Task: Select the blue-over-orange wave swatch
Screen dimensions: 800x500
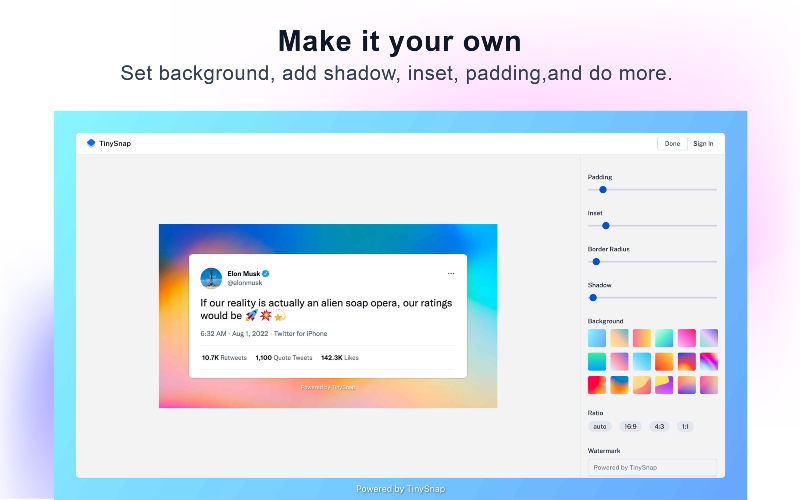Action: click(x=619, y=385)
